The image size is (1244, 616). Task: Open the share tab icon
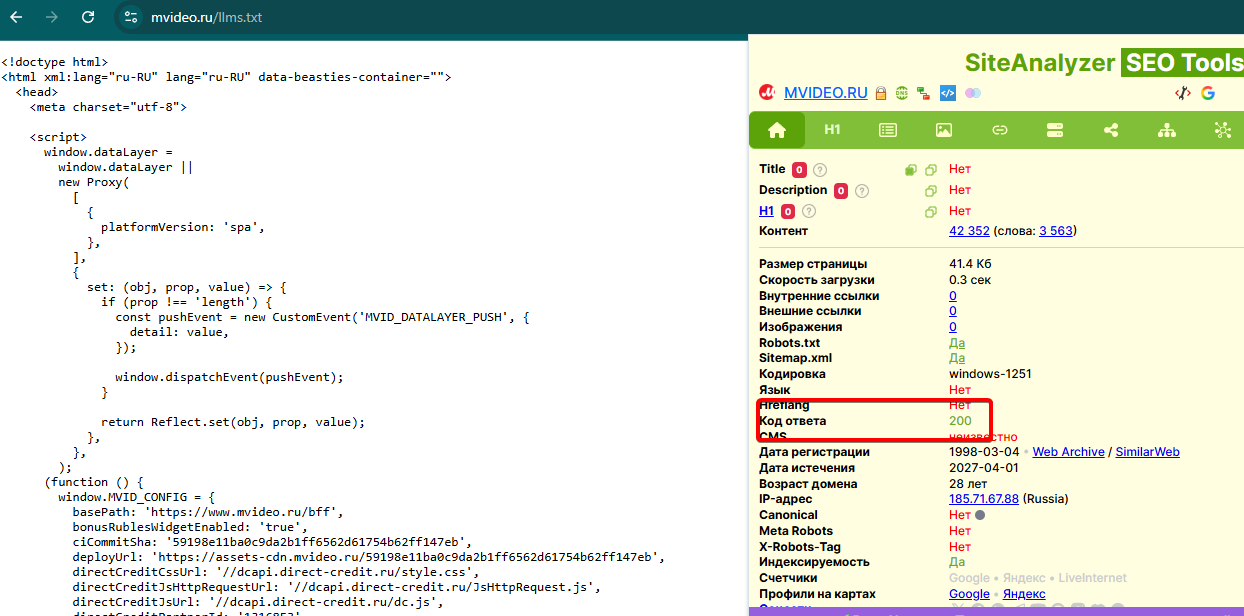pos(1110,130)
